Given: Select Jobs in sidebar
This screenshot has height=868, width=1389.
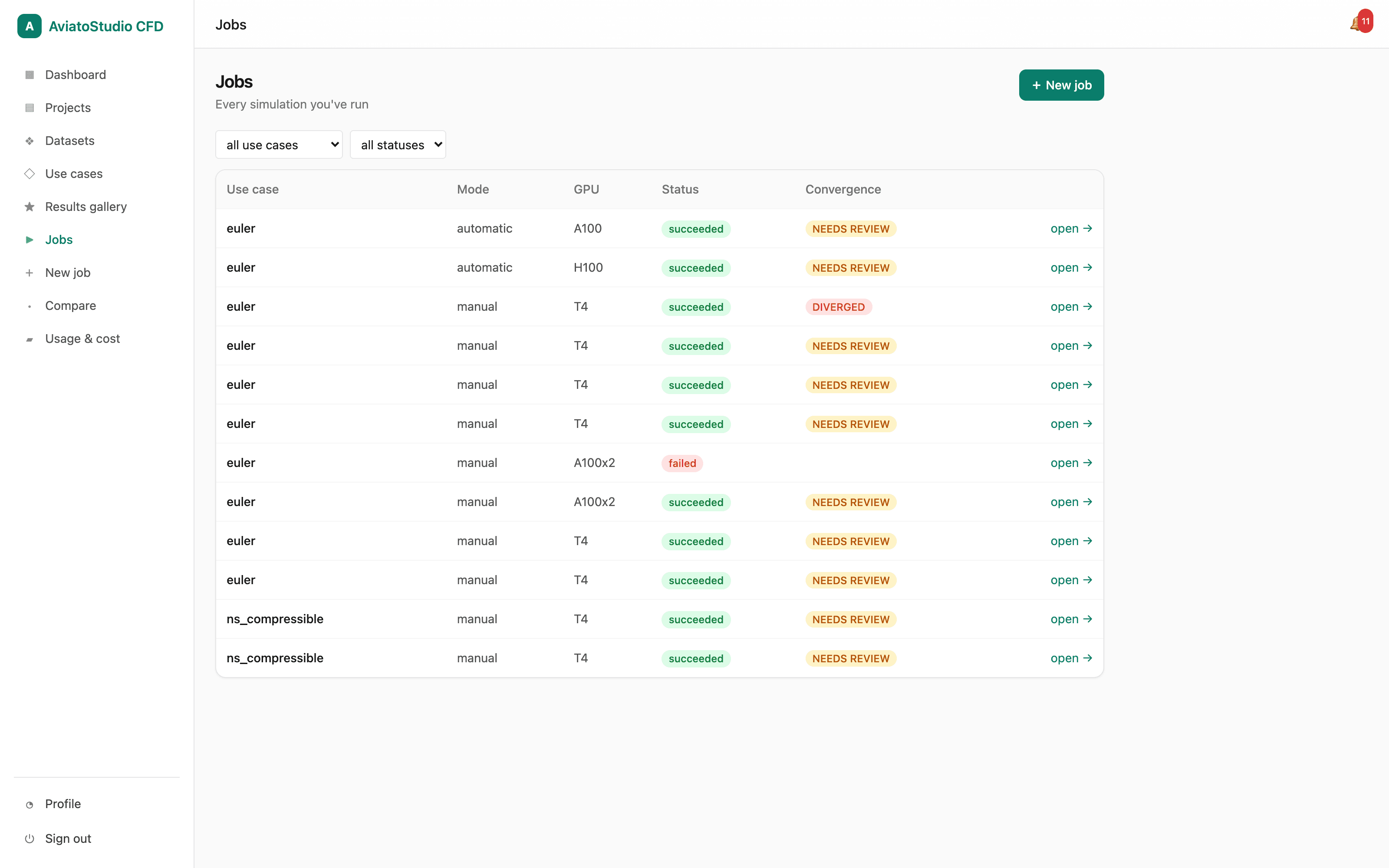Looking at the screenshot, I should (x=59, y=240).
